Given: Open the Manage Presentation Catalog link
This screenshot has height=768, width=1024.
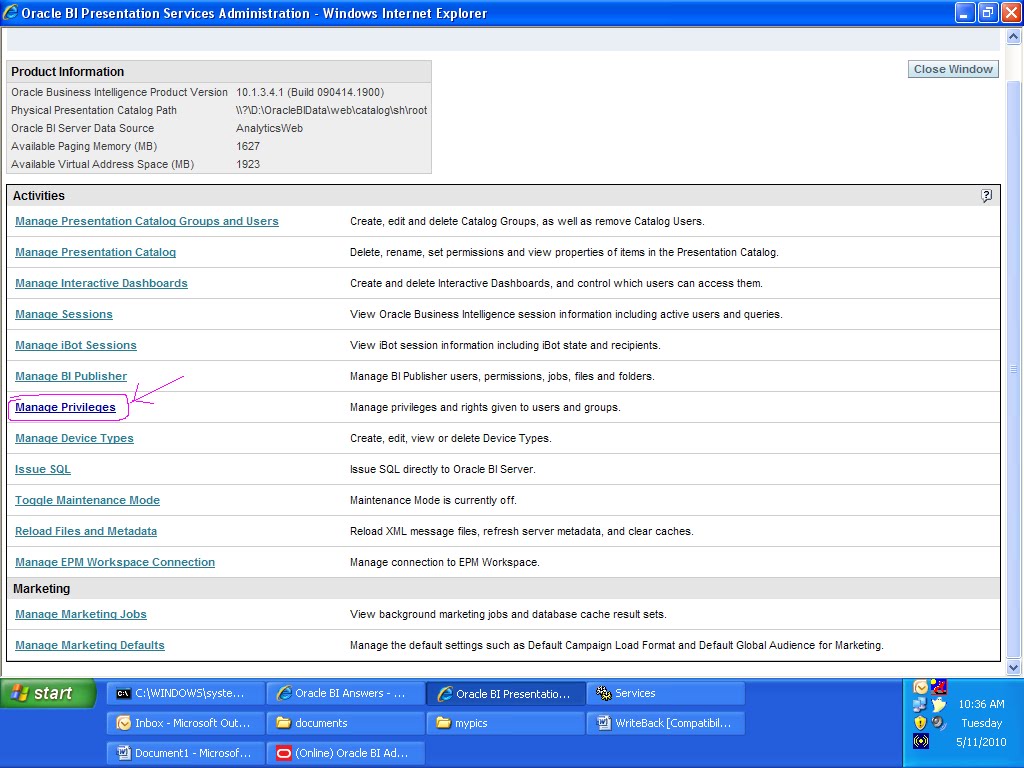Looking at the screenshot, I should click(x=95, y=252).
